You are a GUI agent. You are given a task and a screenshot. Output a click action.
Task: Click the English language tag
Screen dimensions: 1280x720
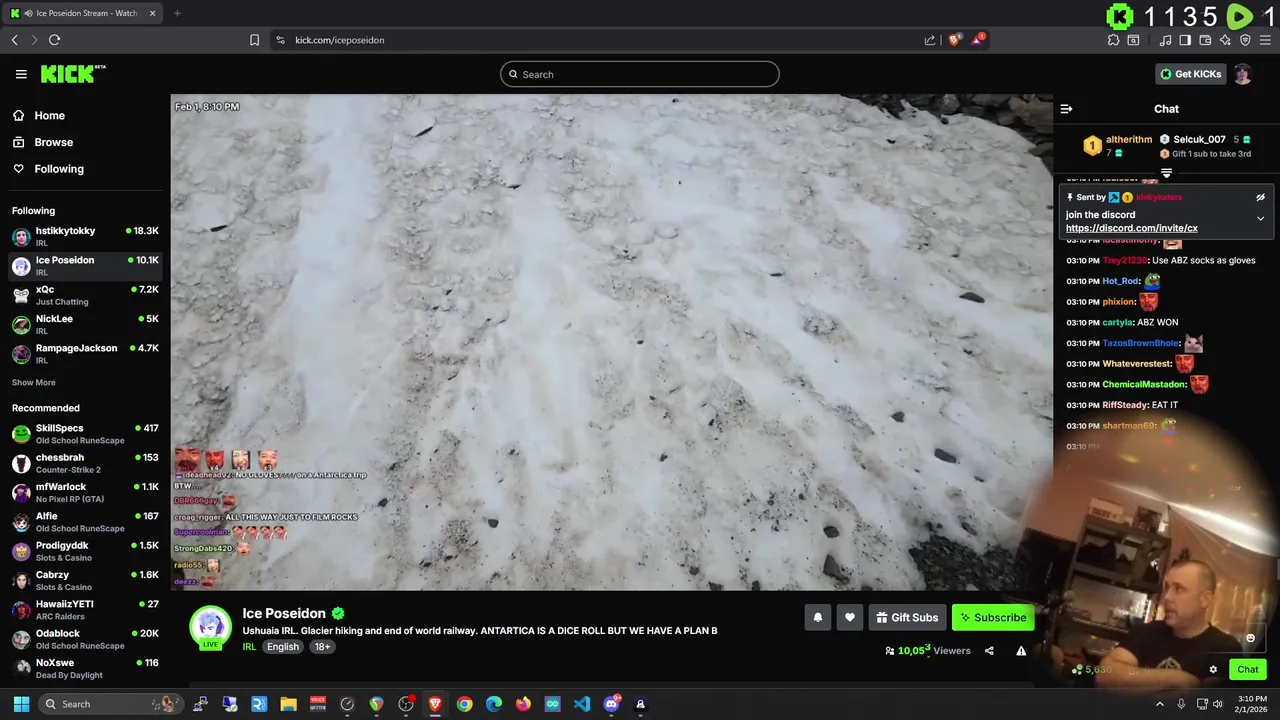point(283,647)
